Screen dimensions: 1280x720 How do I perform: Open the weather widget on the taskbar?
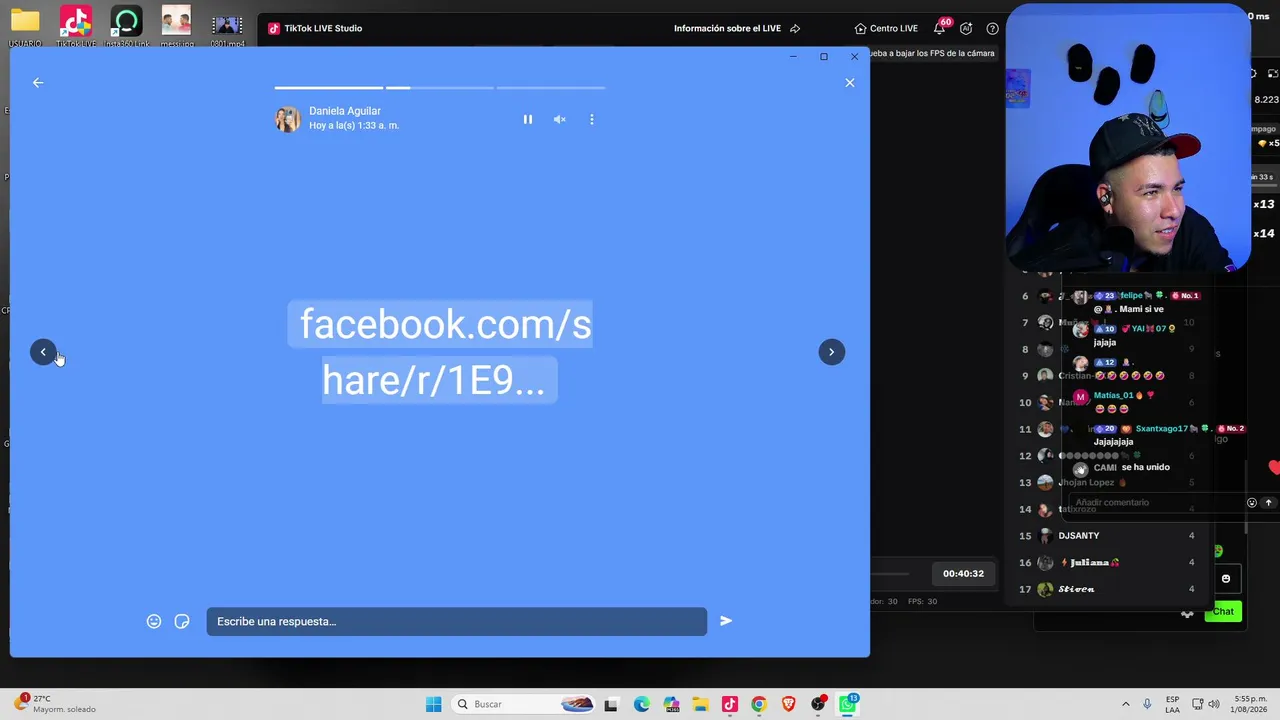point(55,704)
